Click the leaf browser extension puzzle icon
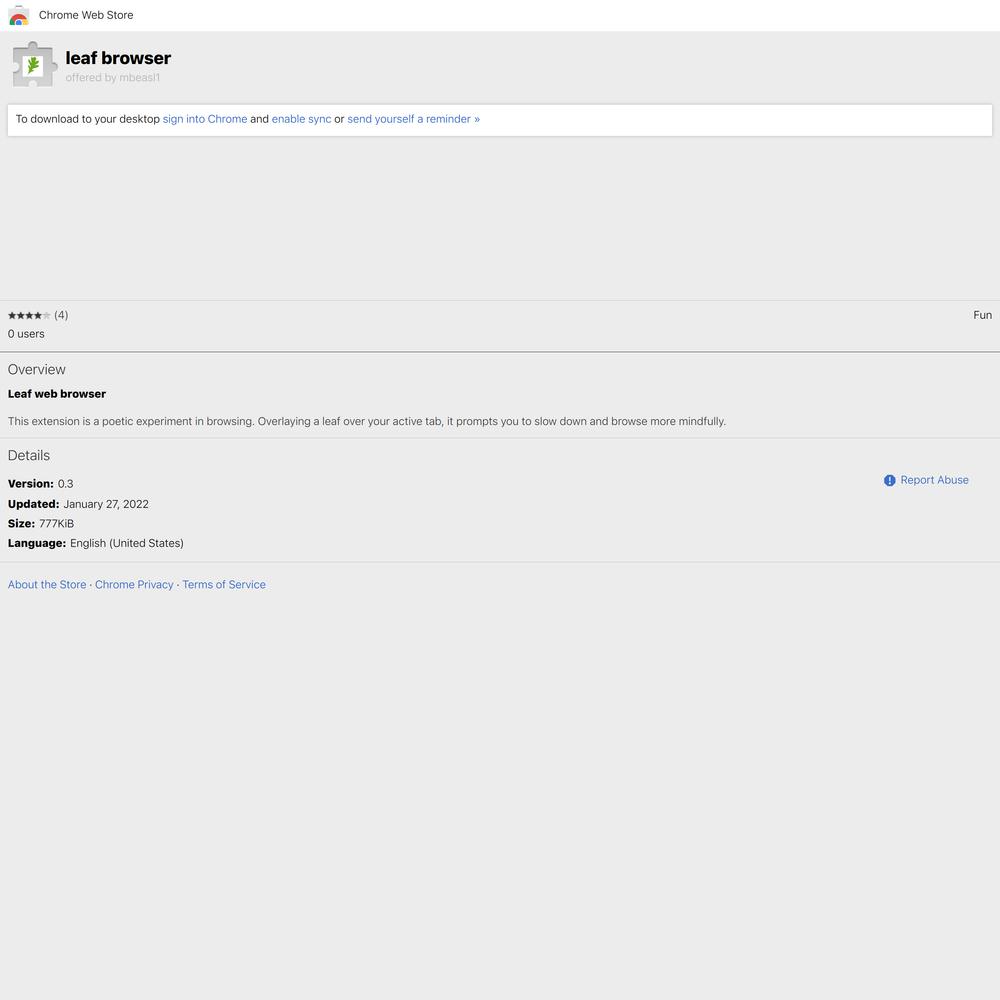The width and height of the screenshot is (1000, 1000). click(x=34, y=65)
